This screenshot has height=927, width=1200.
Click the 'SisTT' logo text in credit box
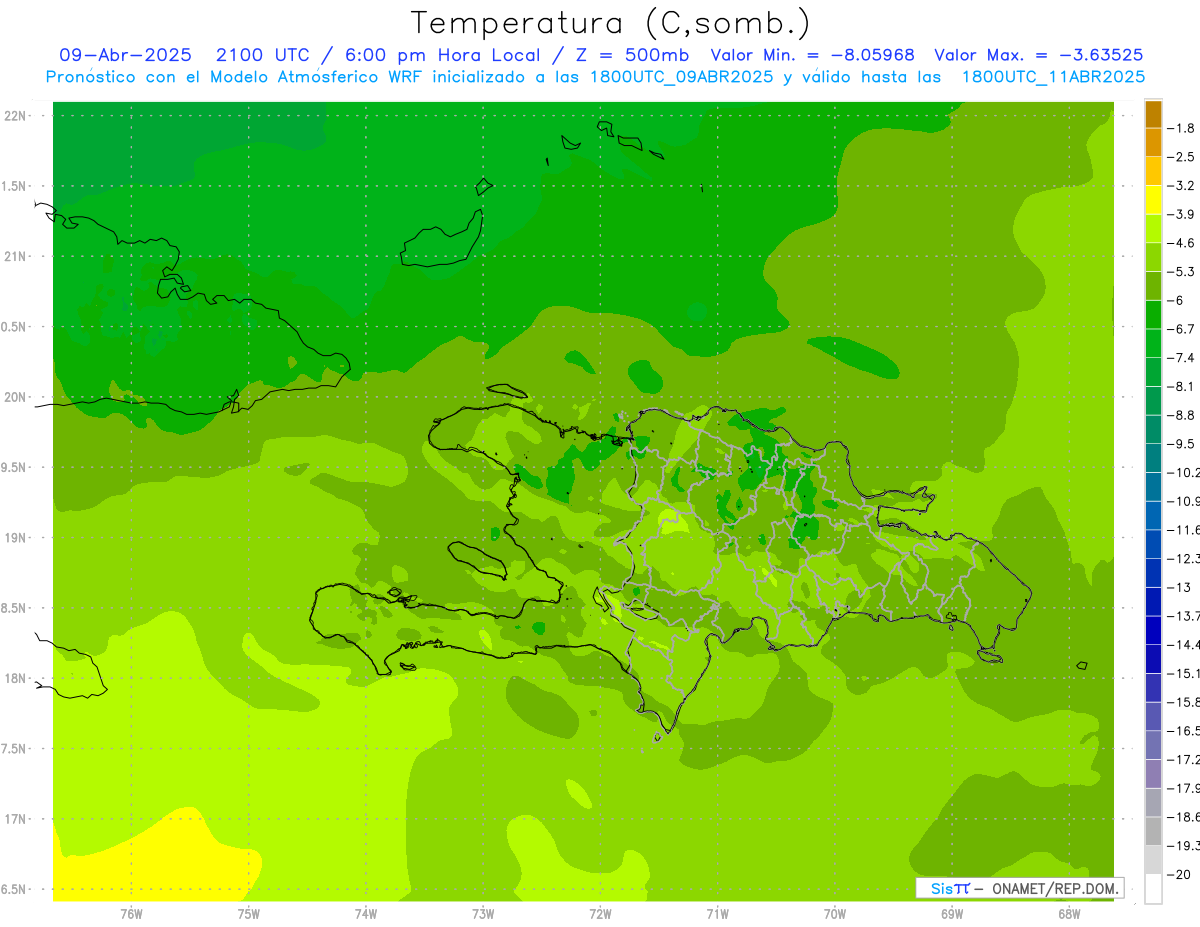click(950, 888)
